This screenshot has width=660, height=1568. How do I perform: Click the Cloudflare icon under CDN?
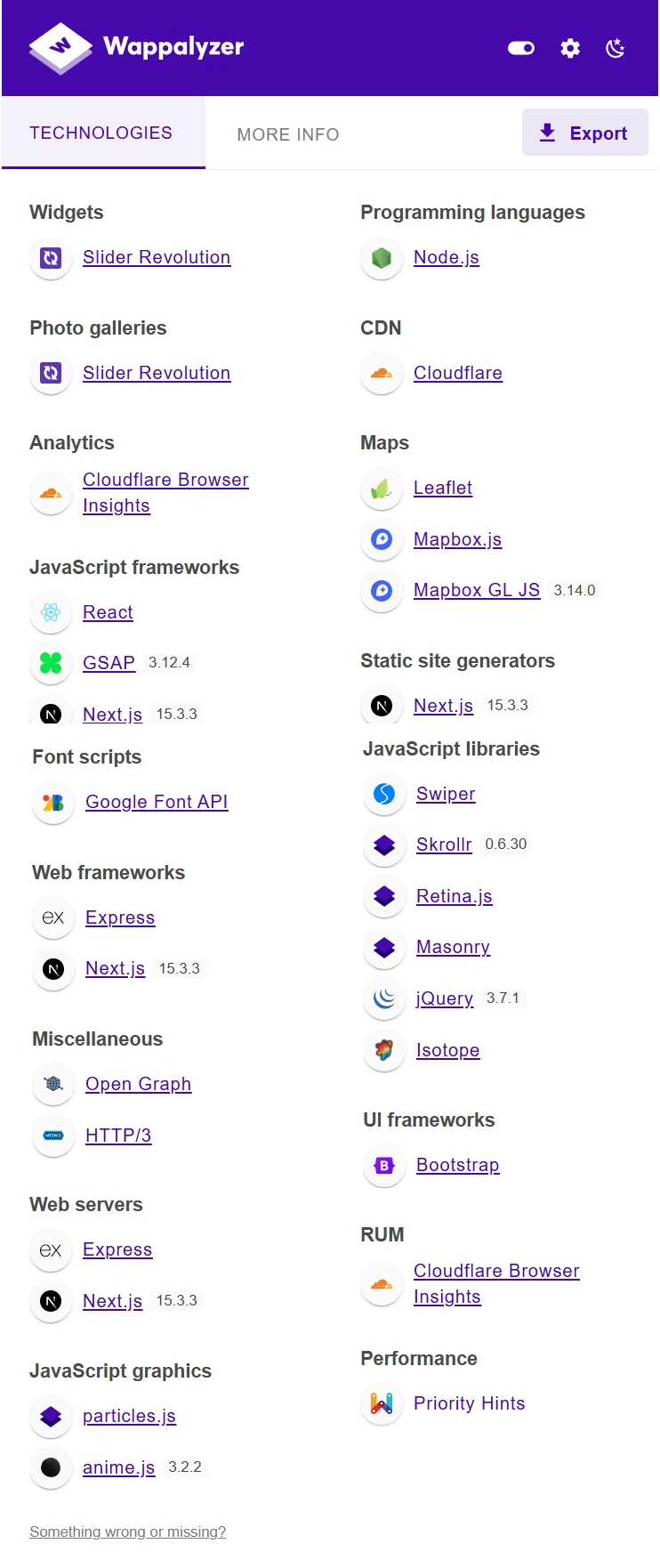[382, 374]
